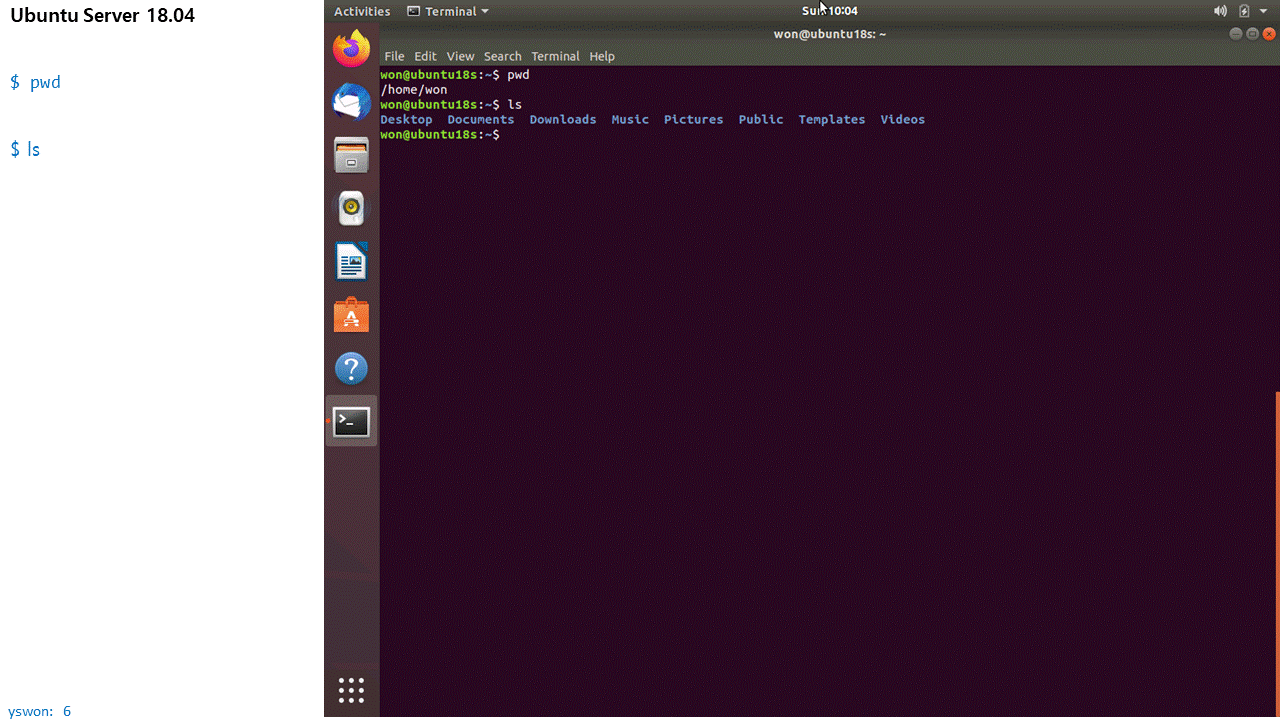Click the 'yswon: 6' footer label
1280x720 pixels.
pos(39,711)
